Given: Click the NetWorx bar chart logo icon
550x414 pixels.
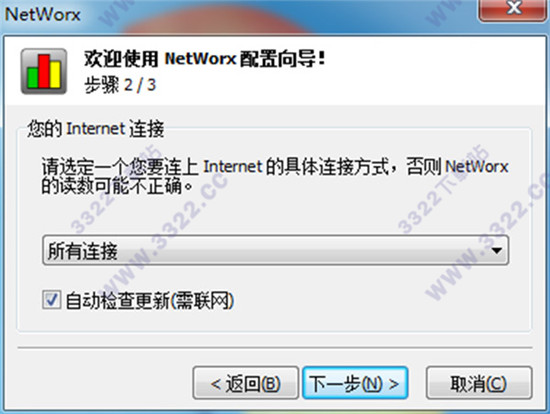Looking at the screenshot, I should click(44, 71).
